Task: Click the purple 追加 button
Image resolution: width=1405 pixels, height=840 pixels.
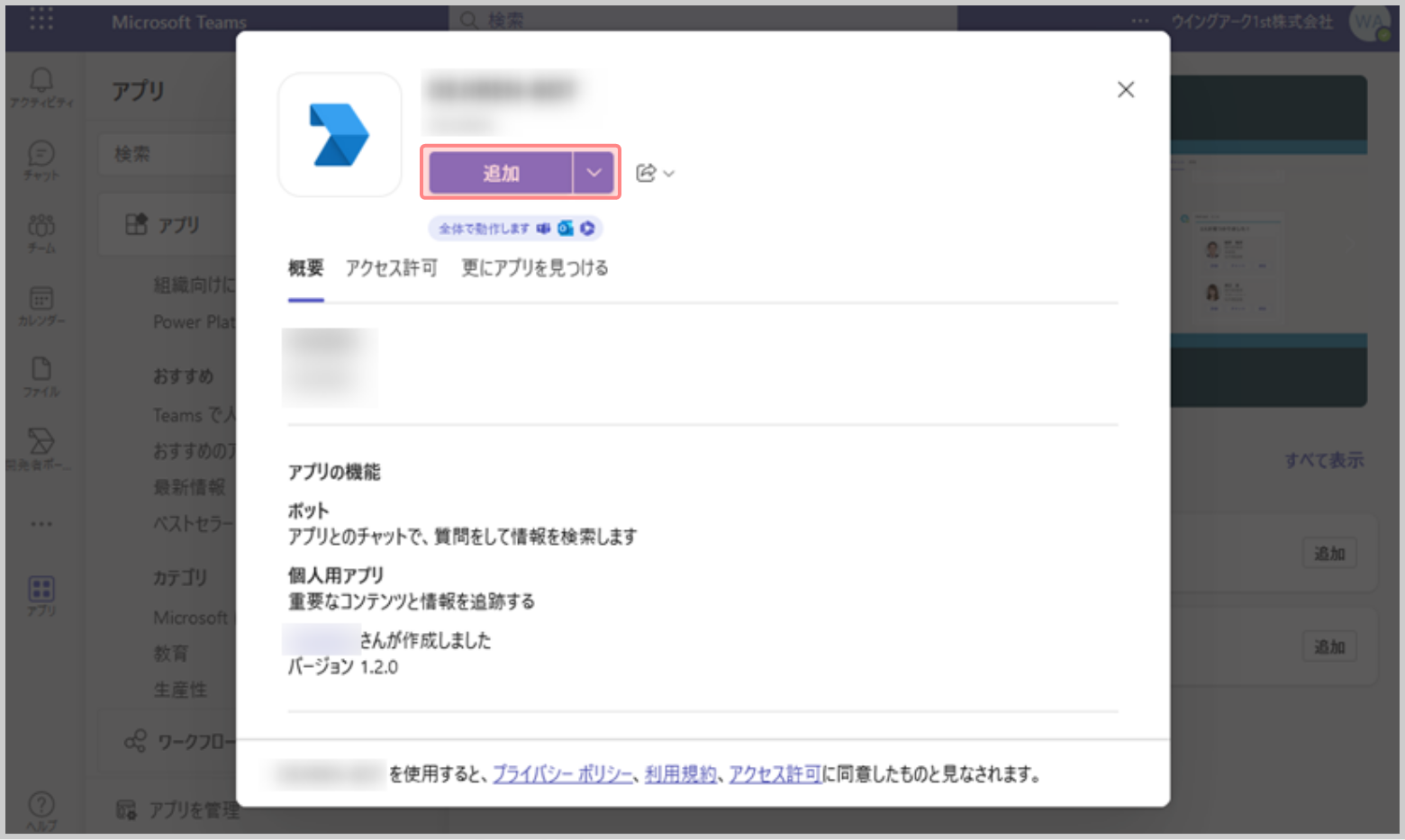Action: [x=501, y=172]
